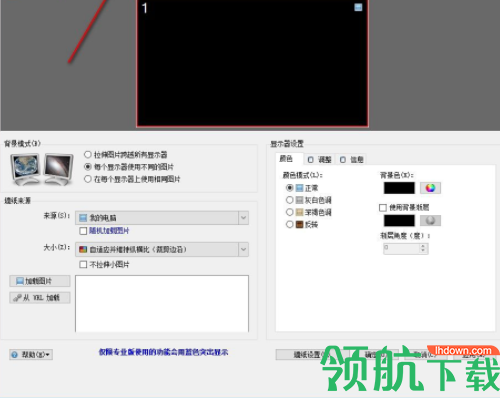Select different image per monitor option
The width and height of the screenshot is (500, 398).
(x=88, y=167)
